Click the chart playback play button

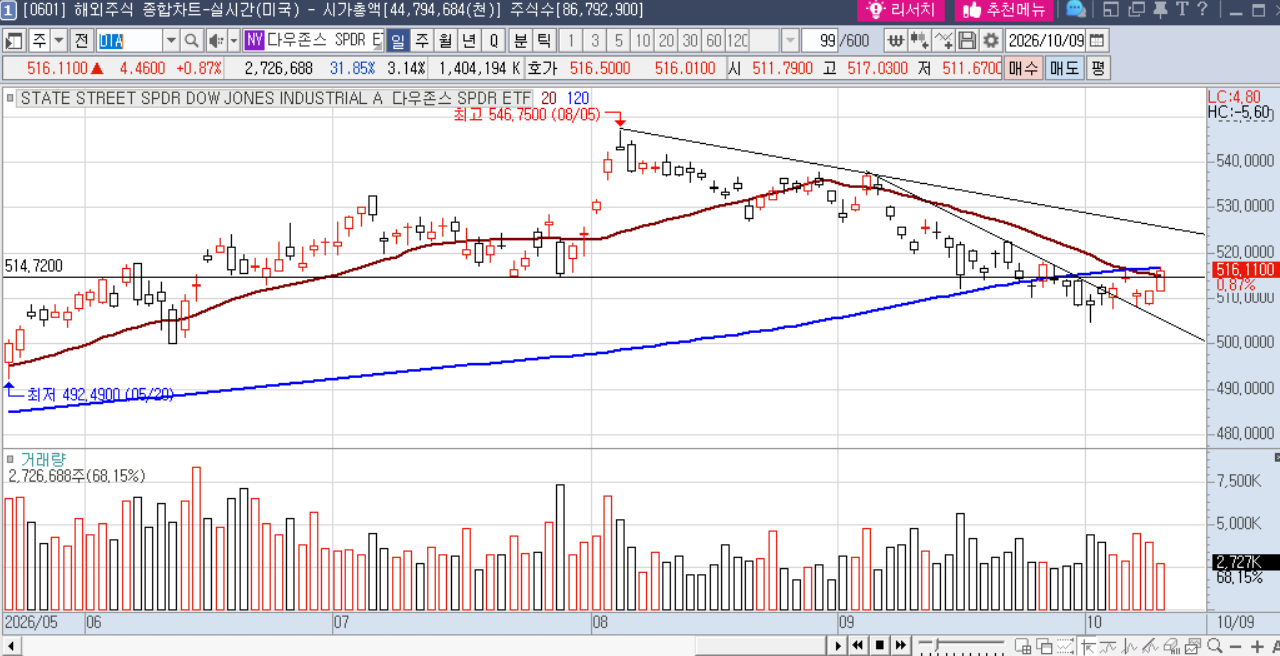pos(839,646)
